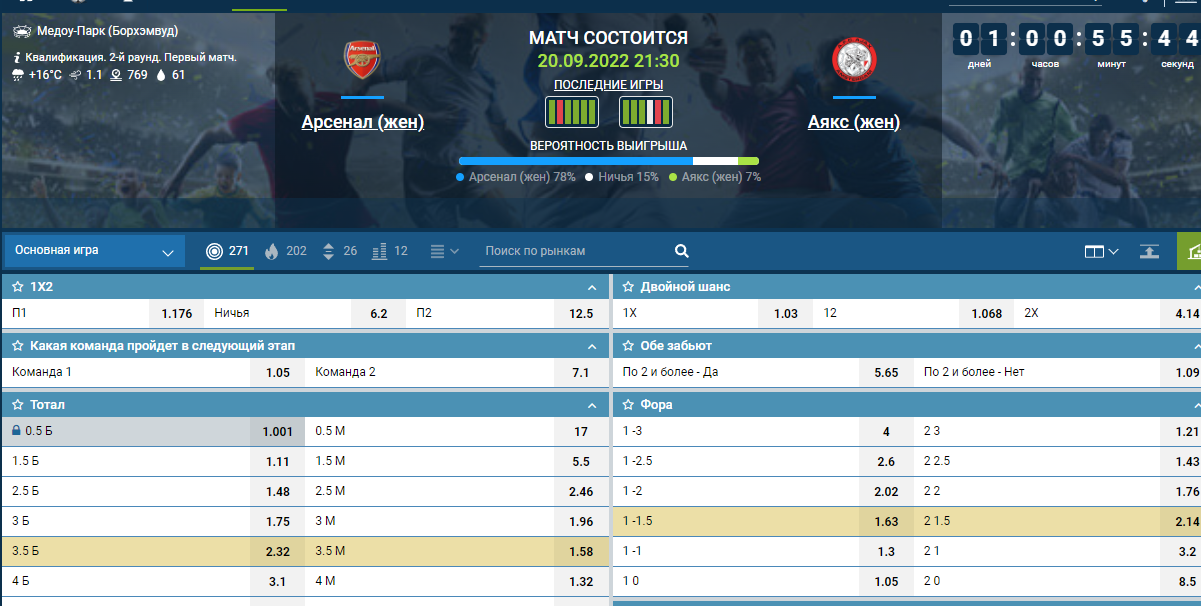Toggle favorite star for Двойной шанс
This screenshot has height=606, width=1201.
point(628,287)
